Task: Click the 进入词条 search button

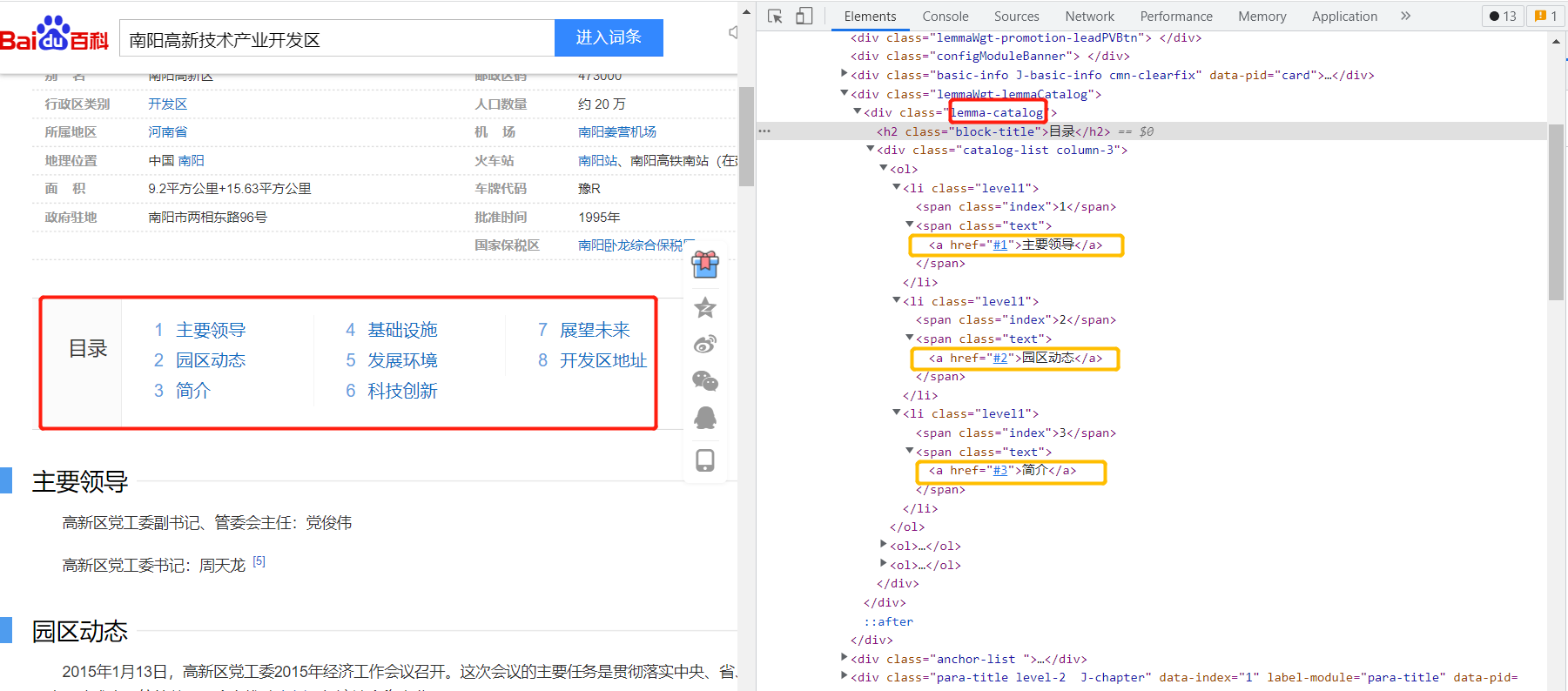Action: [609, 37]
